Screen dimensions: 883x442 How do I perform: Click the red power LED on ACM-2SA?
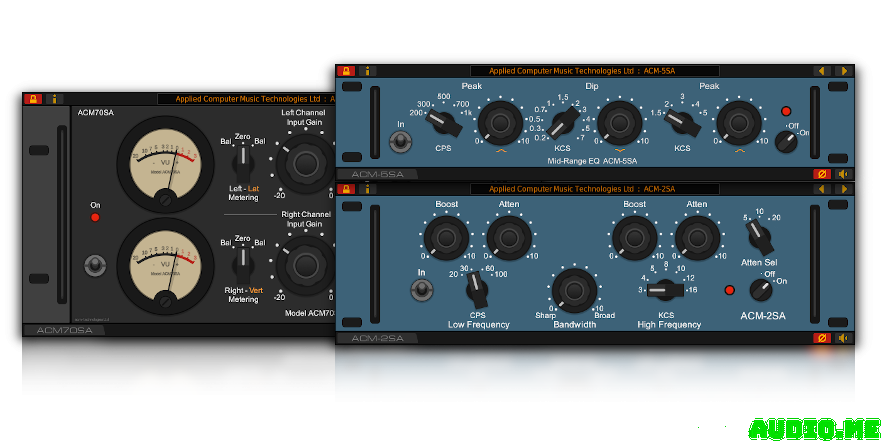pos(729,290)
